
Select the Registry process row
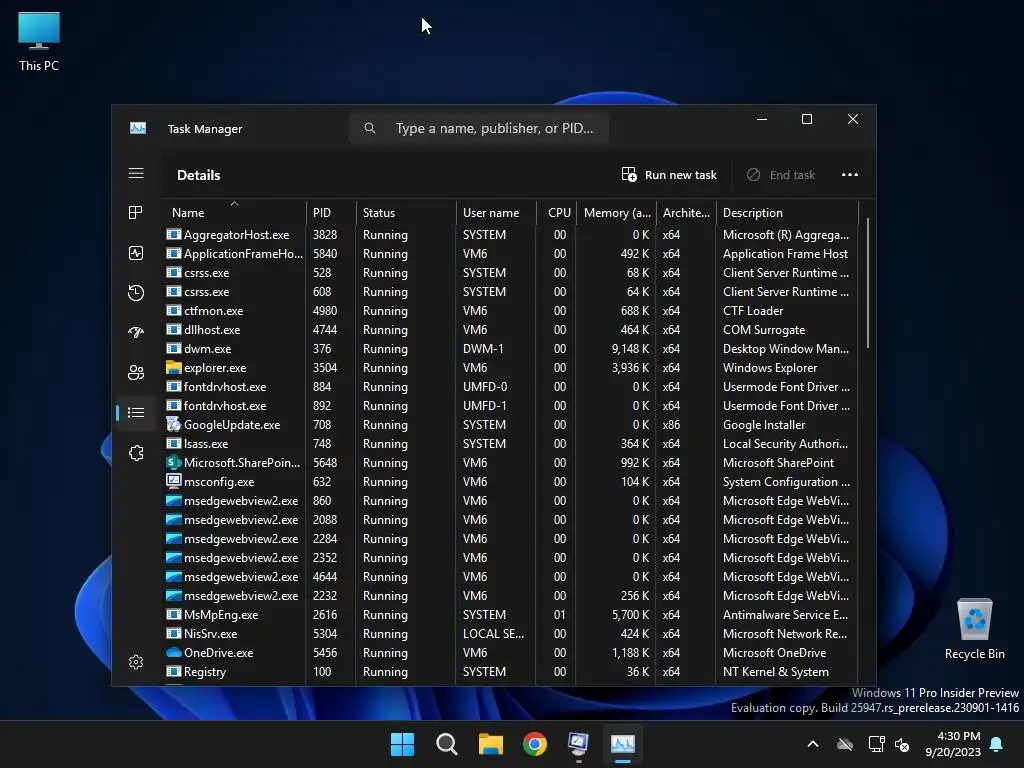point(510,671)
